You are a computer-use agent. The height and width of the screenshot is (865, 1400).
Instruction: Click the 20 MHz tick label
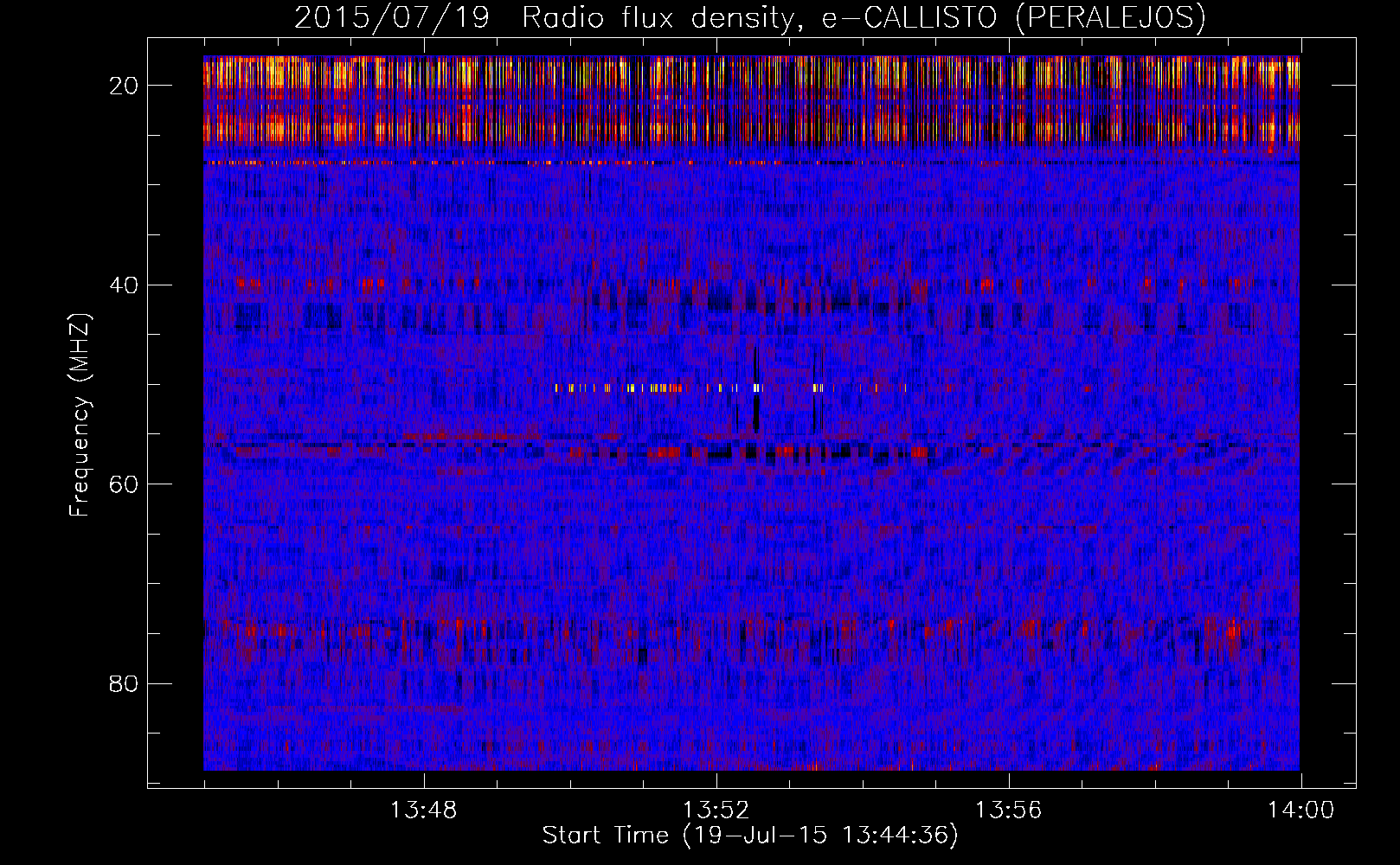pyautogui.click(x=124, y=85)
